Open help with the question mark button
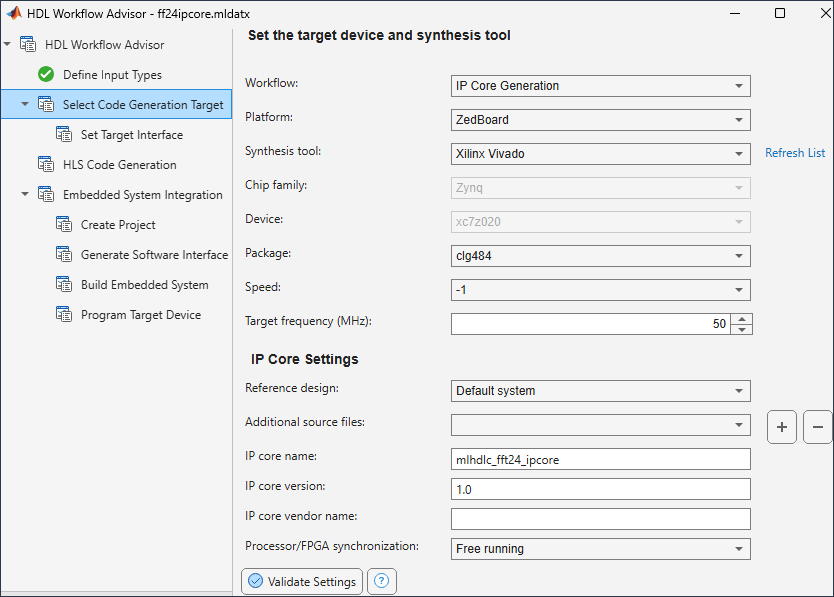The height and width of the screenshot is (597, 834). (381, 581)
